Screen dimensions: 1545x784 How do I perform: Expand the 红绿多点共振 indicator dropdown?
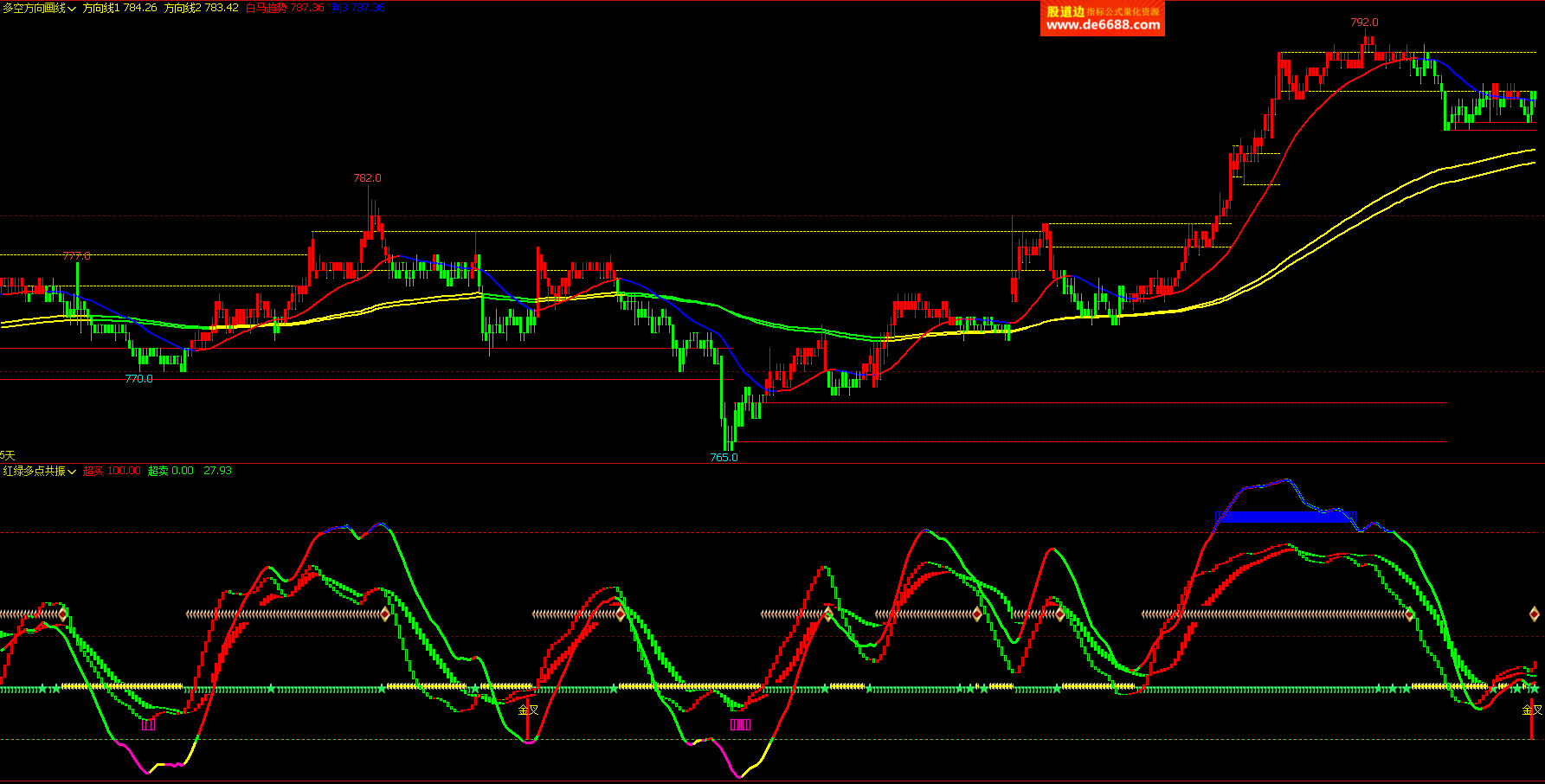[39, 471]
